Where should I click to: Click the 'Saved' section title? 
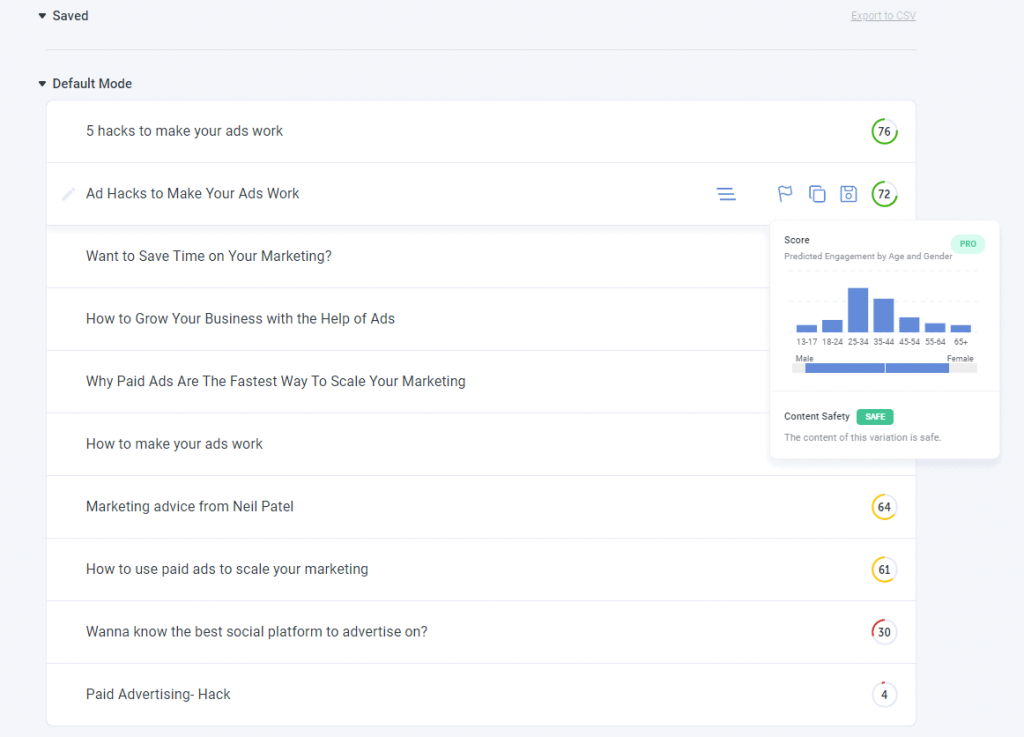71,16
